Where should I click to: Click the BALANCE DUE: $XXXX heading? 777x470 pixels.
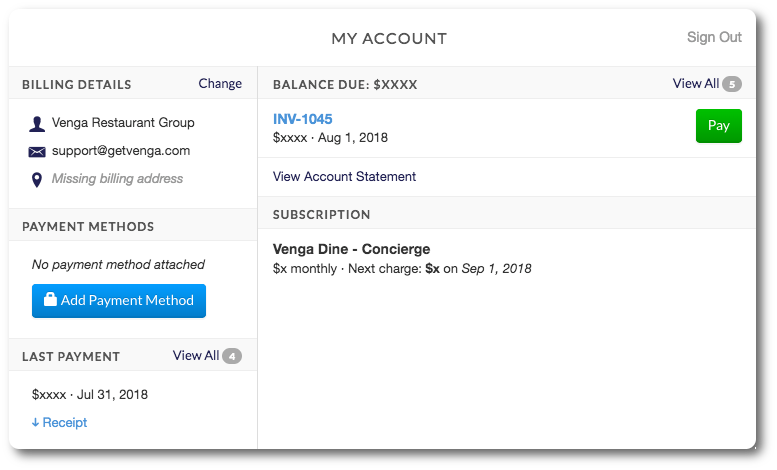(x=345, y=84)
